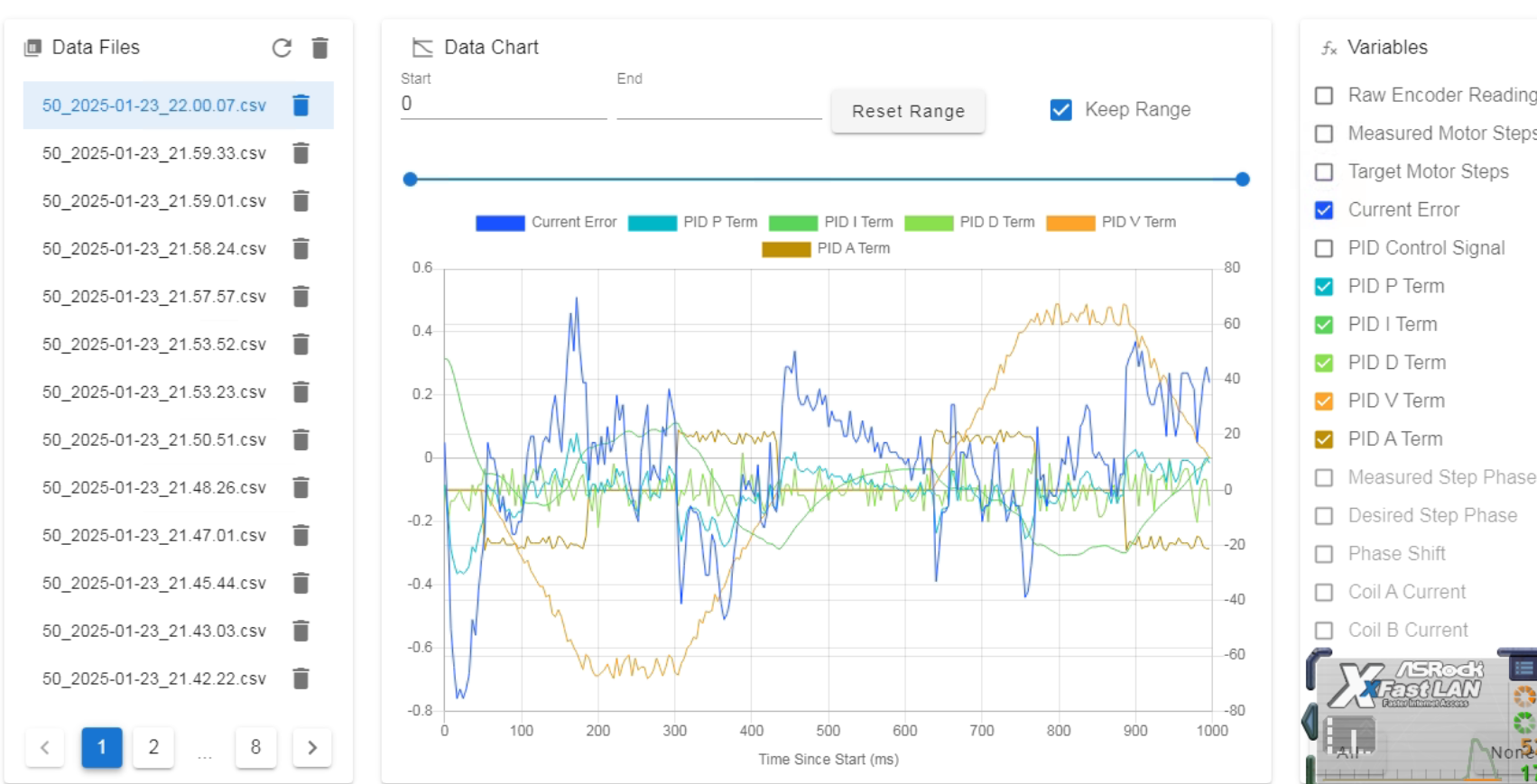Delete file 50_2025-01-23_21.53.52.csv
1537x784 pixels.
301,345
